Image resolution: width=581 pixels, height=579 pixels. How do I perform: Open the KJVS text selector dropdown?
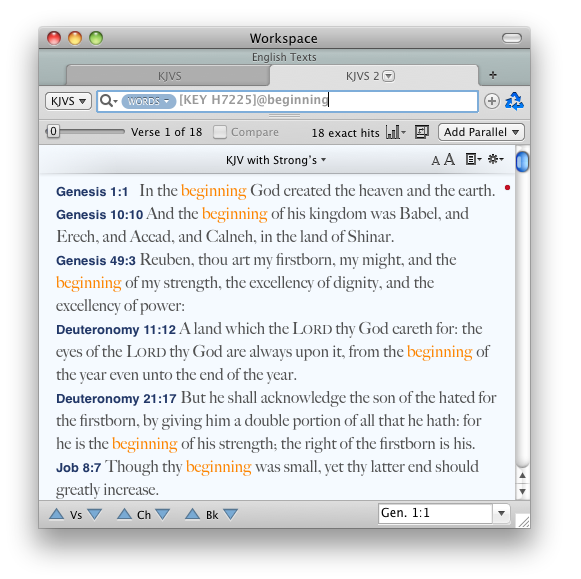point(68,101)
